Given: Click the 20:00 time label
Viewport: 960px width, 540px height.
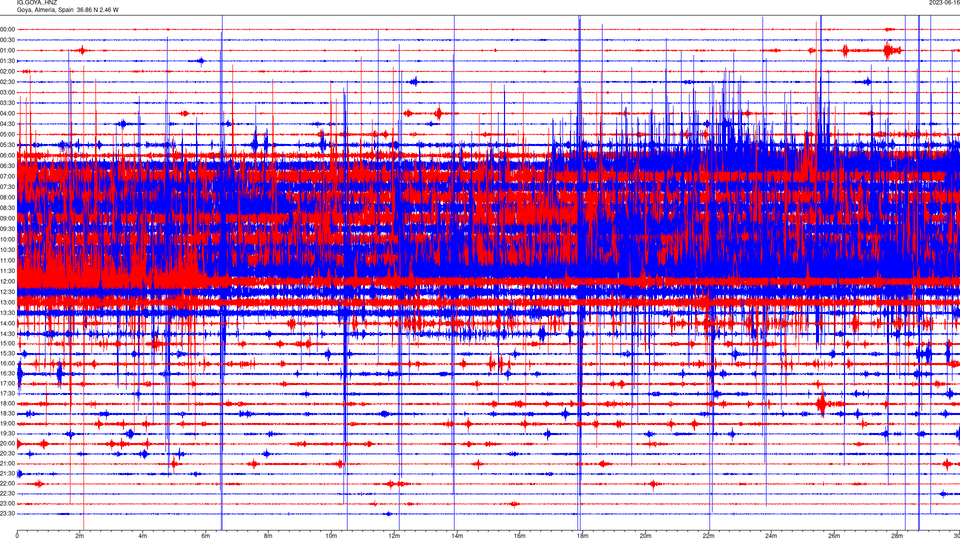Looking at the screenshot, I should pyautogui.click(x=7, y=444).
